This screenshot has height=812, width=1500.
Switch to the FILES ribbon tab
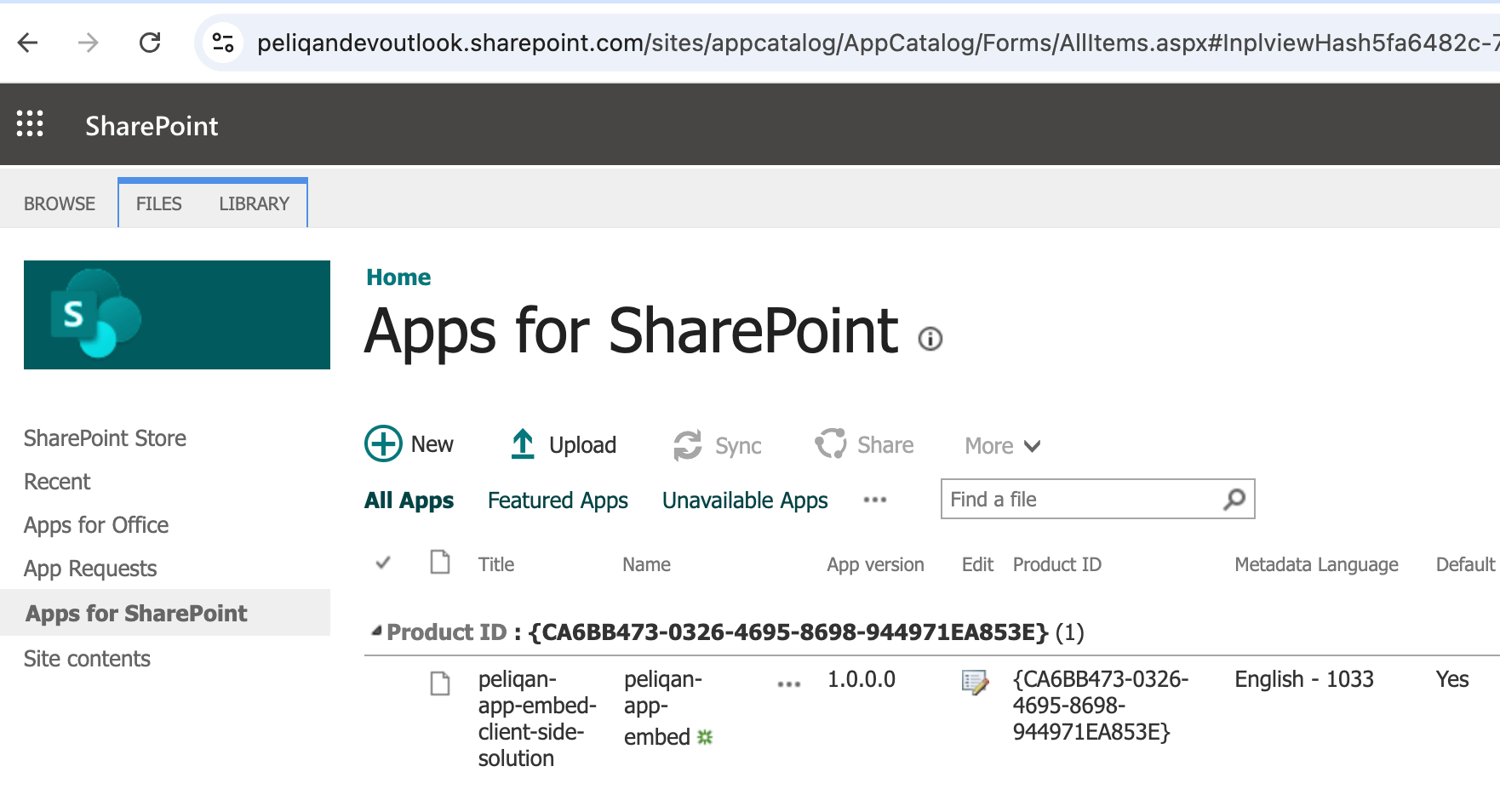159,203
